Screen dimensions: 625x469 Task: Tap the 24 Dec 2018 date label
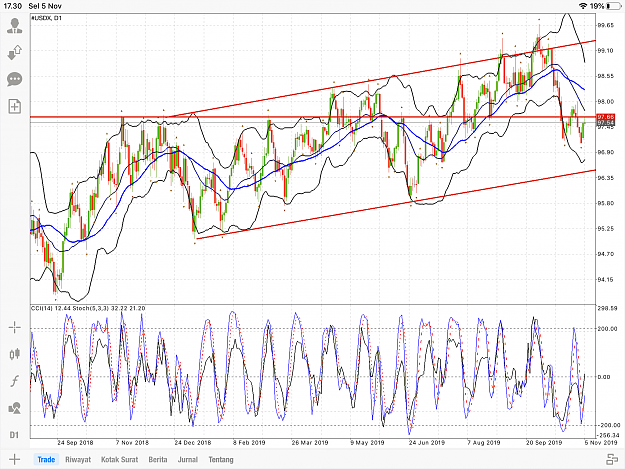[x=193, y=443]
